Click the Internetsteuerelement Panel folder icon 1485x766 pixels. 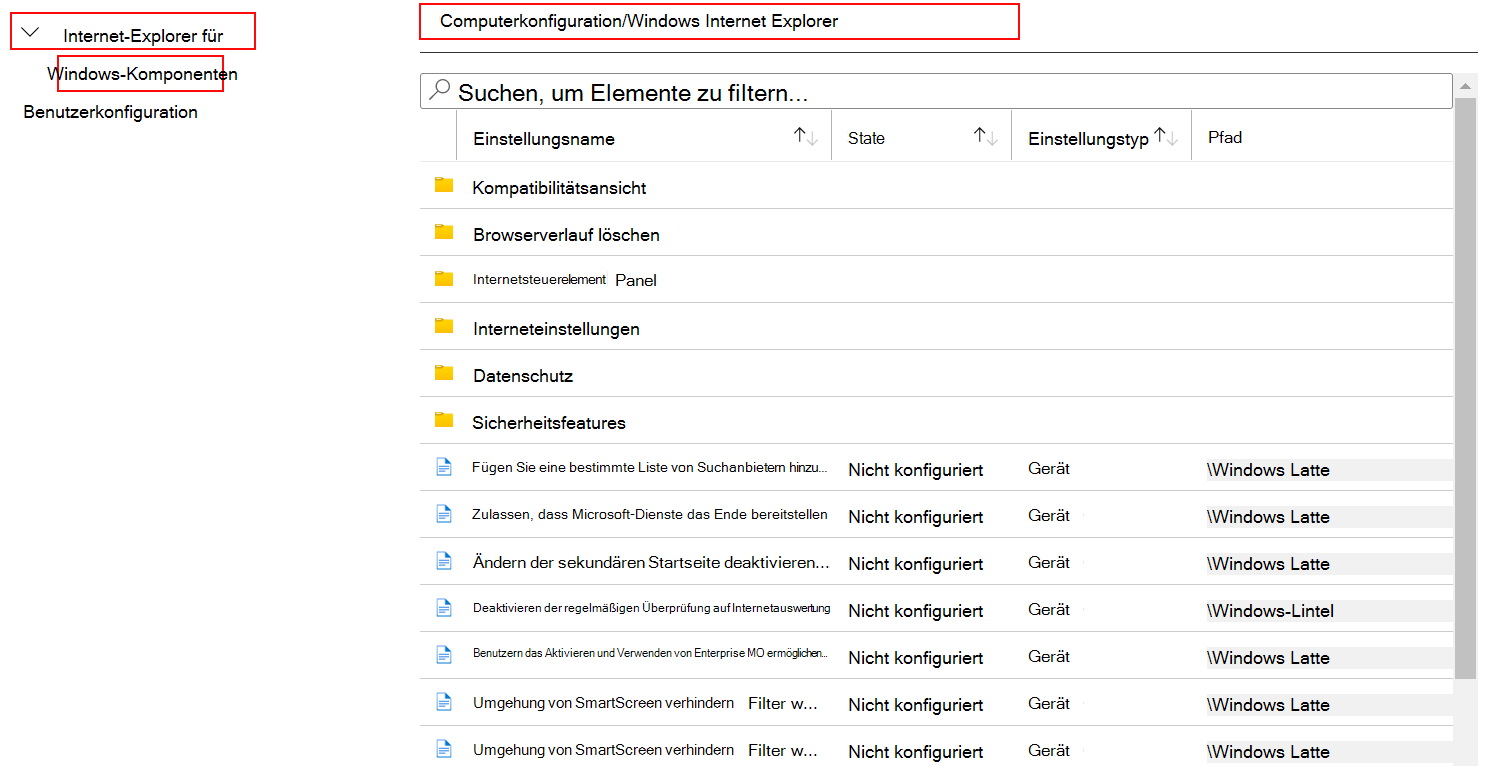click(444, 279)
